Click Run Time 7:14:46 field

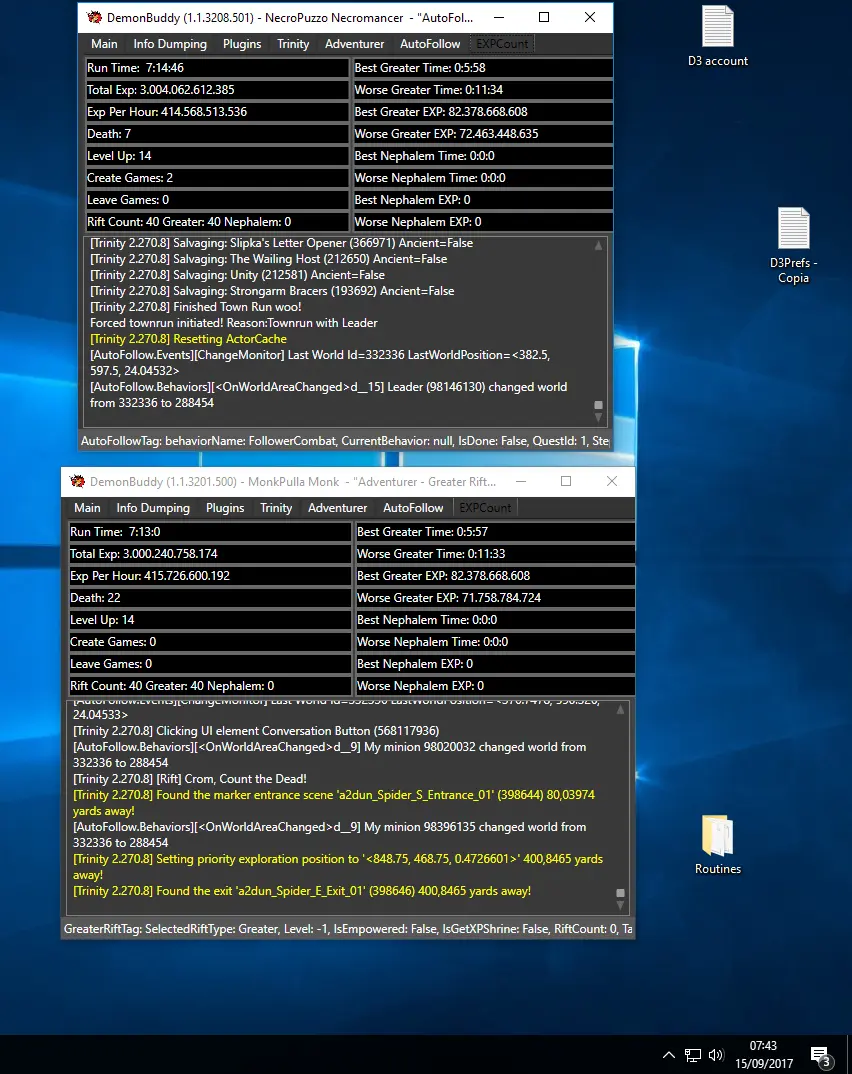coord(217,68)
